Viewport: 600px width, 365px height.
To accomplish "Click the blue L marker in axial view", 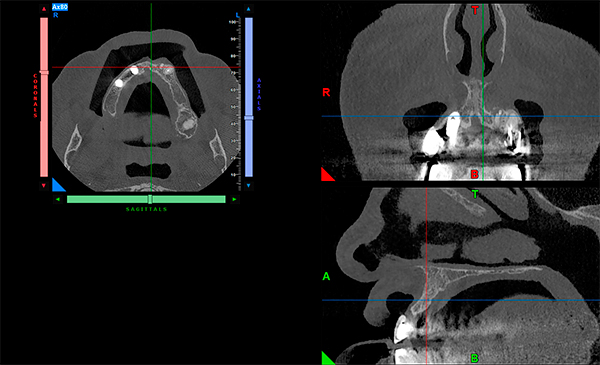I will (x=238, y=16).
